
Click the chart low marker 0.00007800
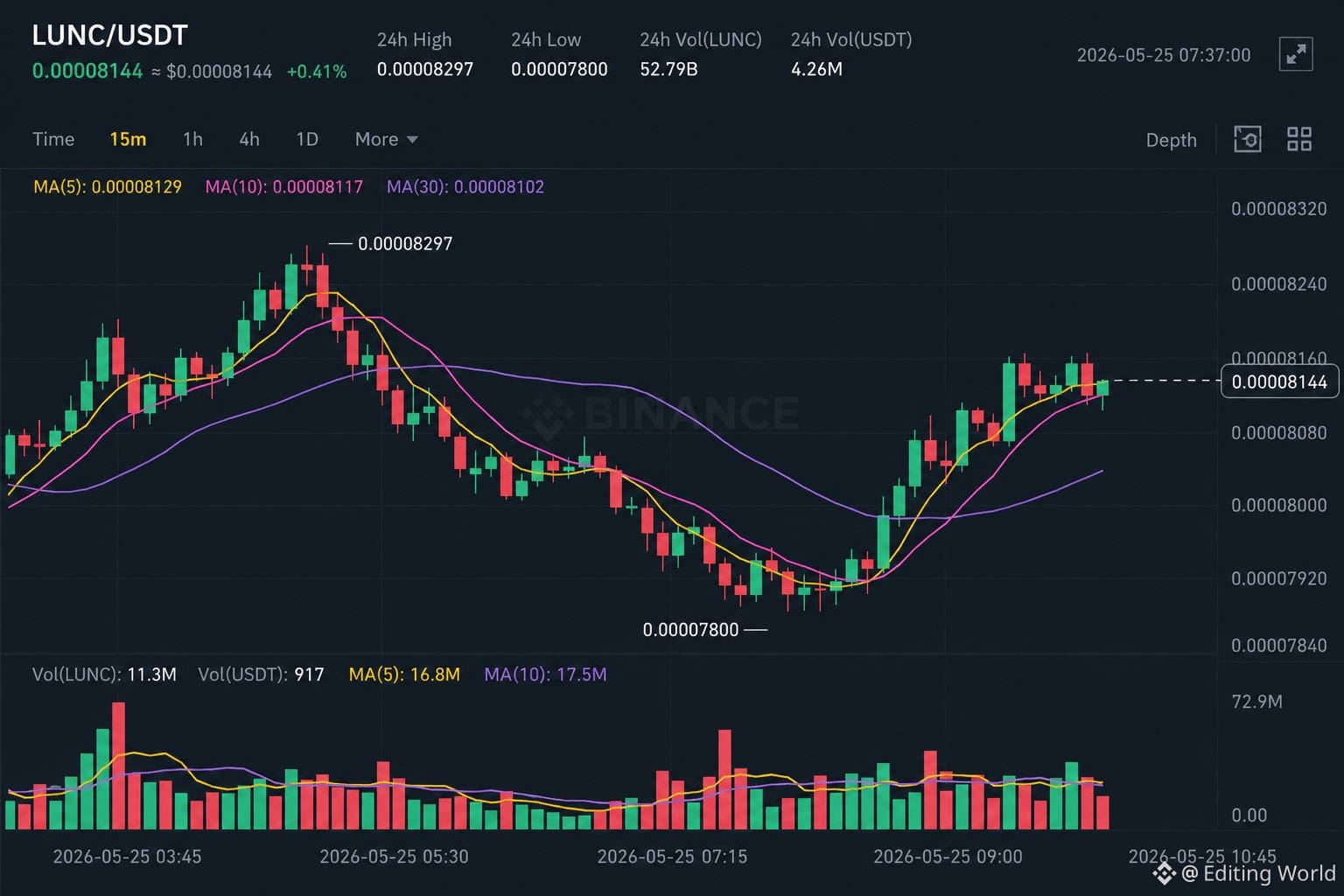690,629
